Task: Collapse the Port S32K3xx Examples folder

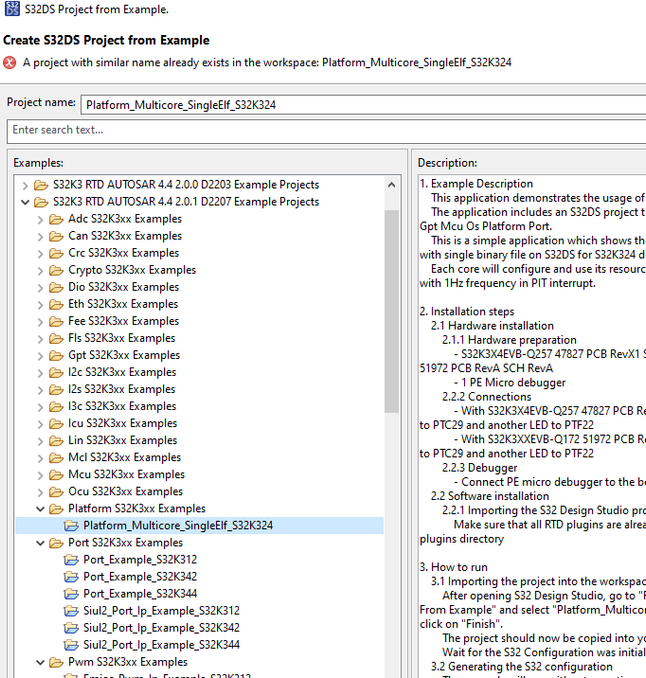Action: coord(40,543)
